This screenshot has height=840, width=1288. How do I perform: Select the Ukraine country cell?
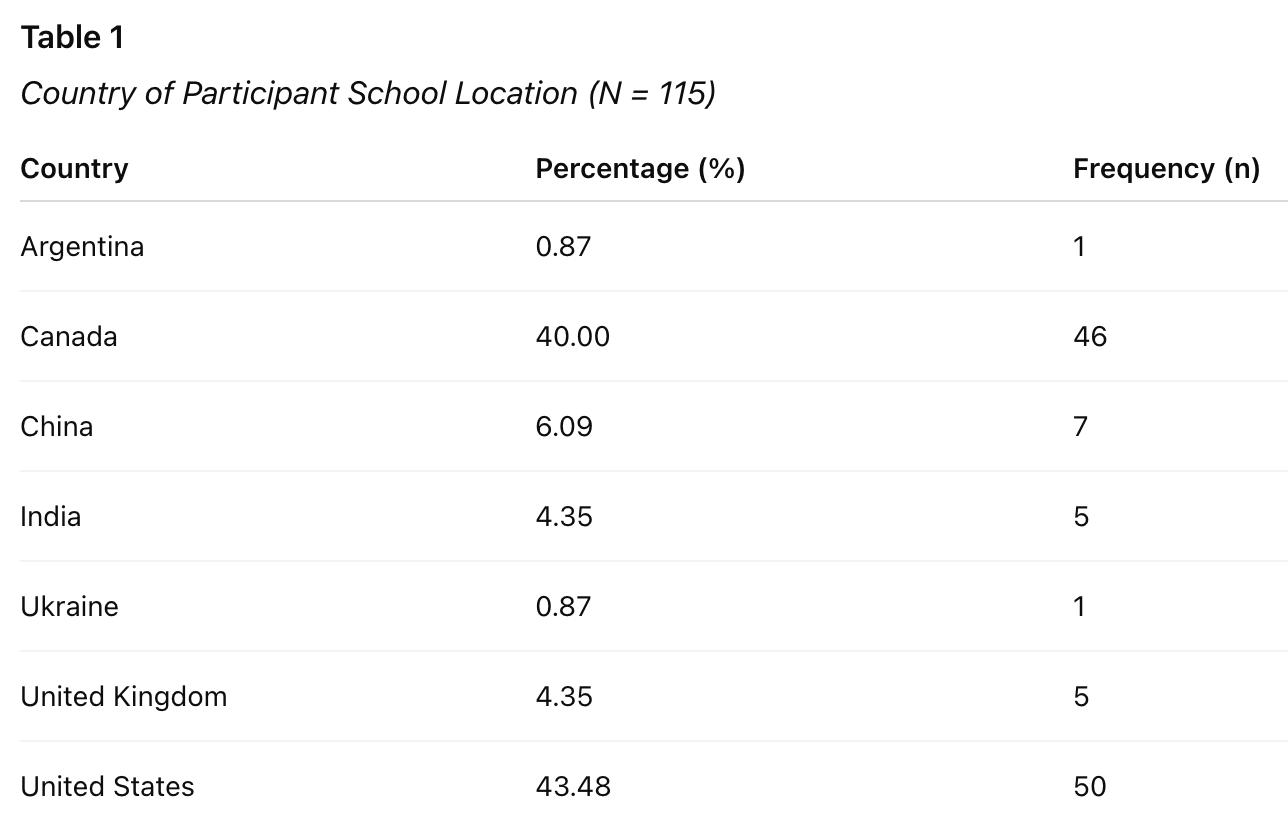69,606
